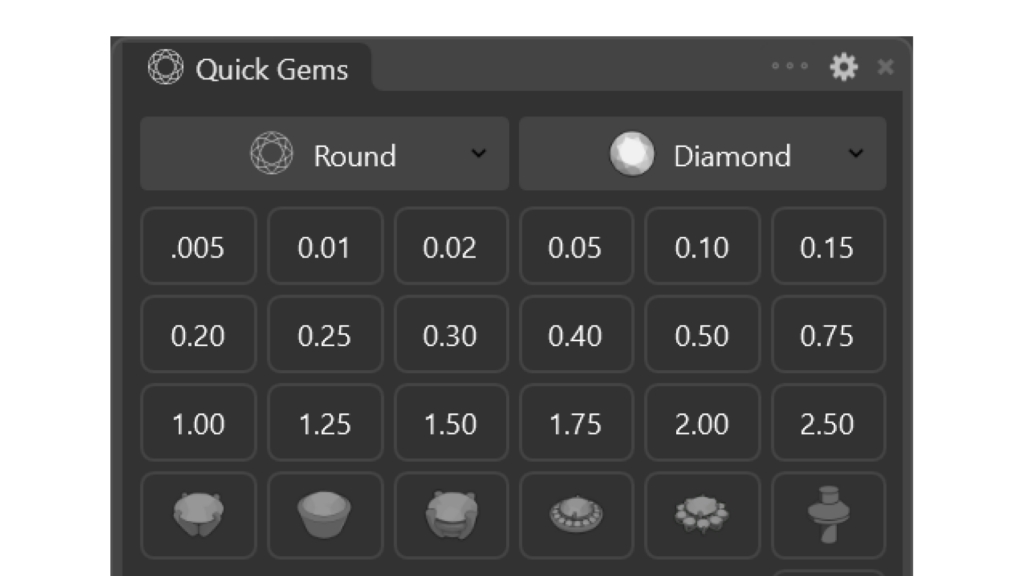Select the 2.50 carat size
Viewport: 1024px width, 576px height.
(x=828, y=423)
